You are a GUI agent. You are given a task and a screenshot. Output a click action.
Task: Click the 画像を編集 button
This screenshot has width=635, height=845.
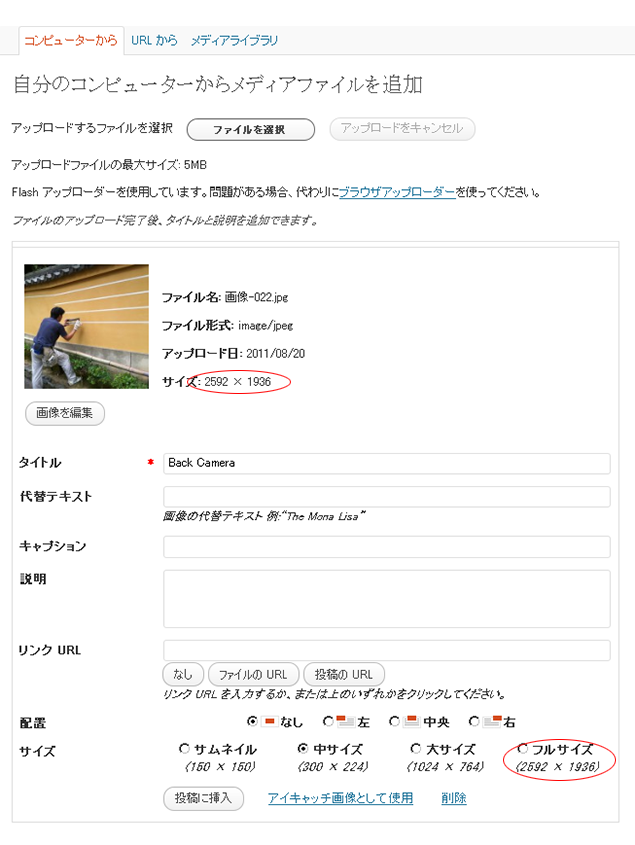point(65,413)
